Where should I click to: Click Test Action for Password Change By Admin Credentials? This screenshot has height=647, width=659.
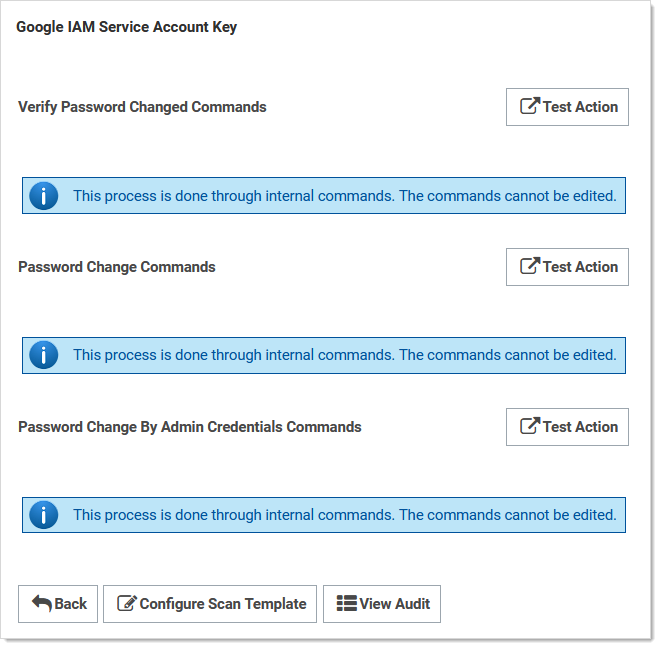click(567, 427)
